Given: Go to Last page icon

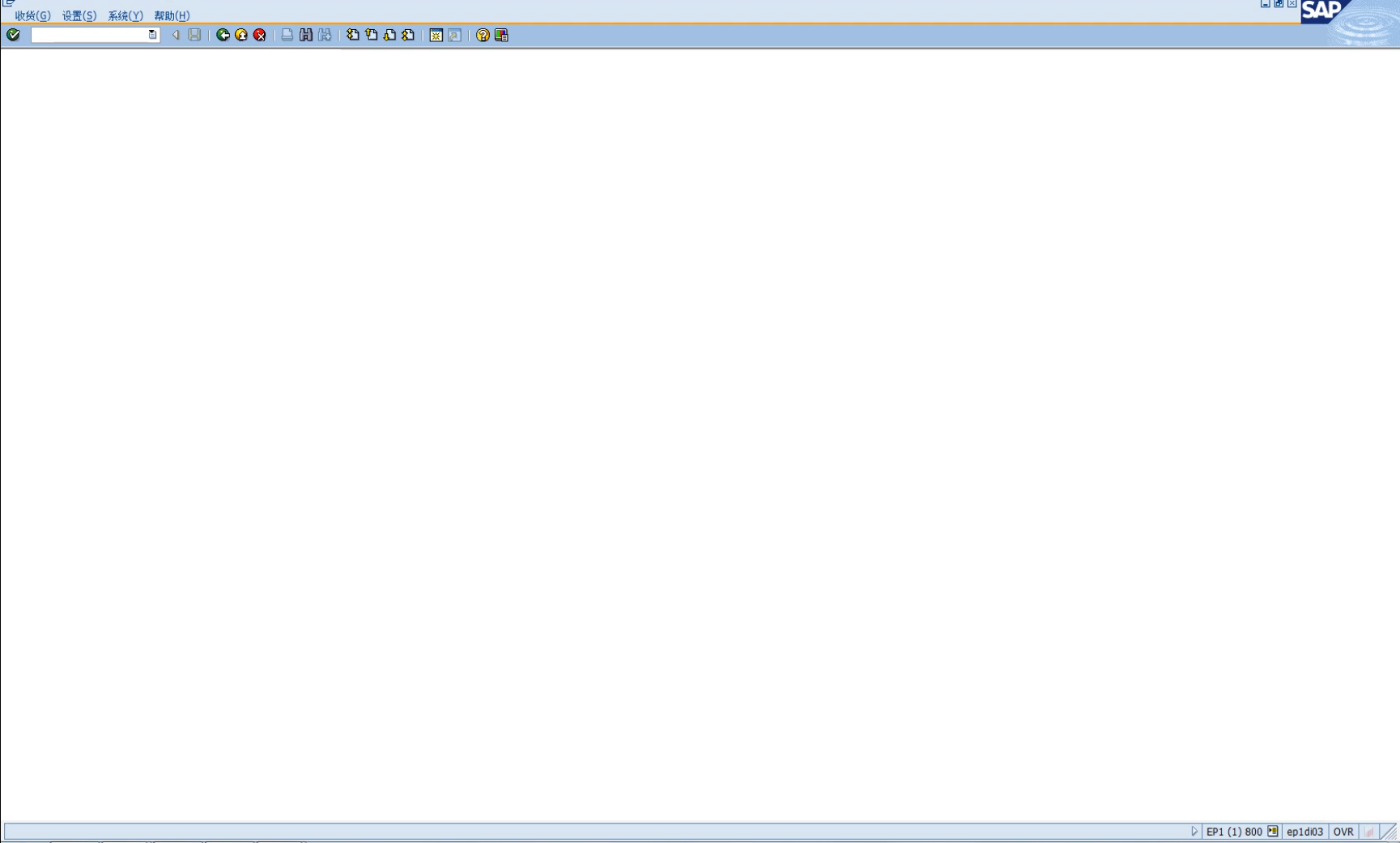Looking at the screenshot, I should [x=408, y=35].
